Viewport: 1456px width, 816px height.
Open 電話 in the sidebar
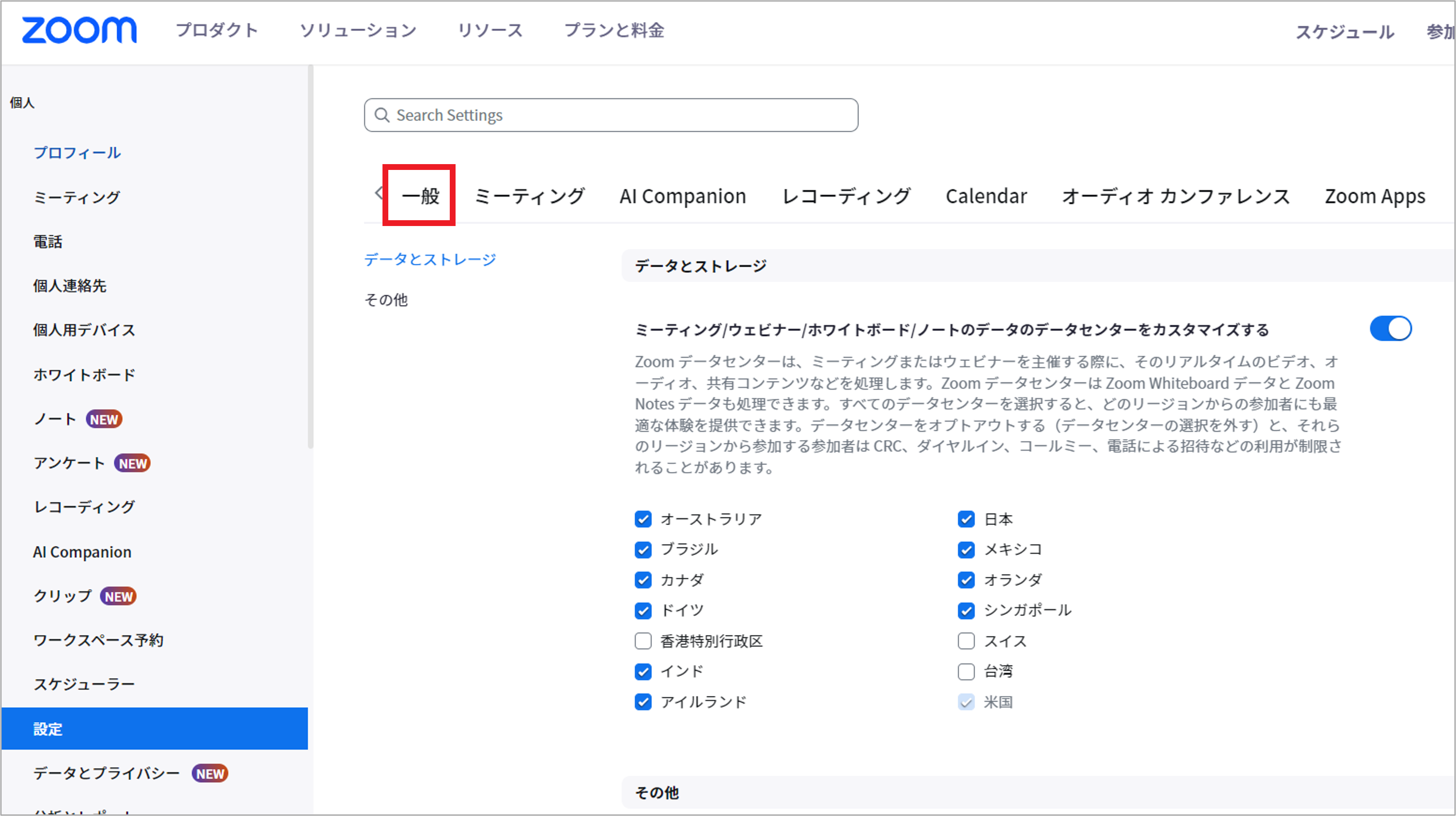48,242
